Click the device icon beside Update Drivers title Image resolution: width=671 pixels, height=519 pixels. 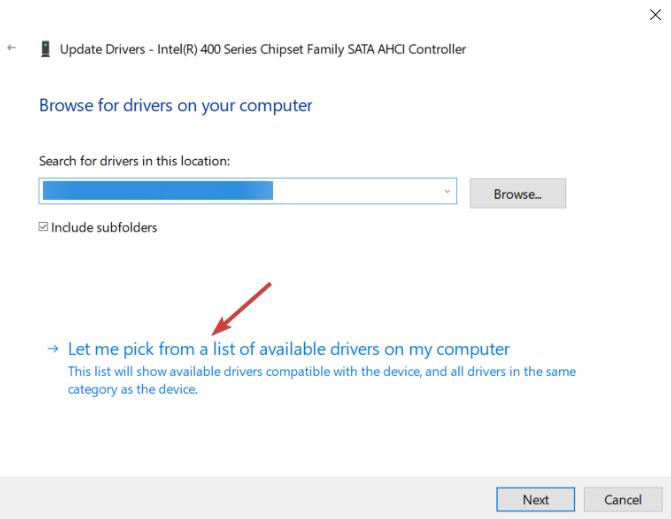[43, 49]
